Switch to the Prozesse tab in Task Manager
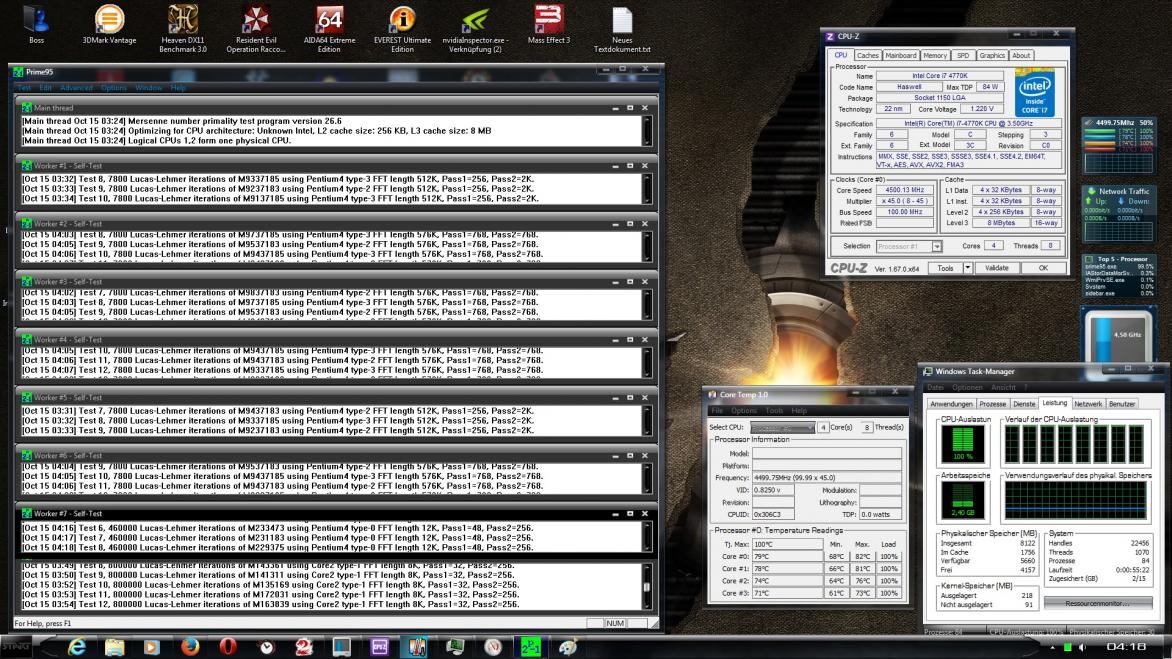 click(993, 404)
